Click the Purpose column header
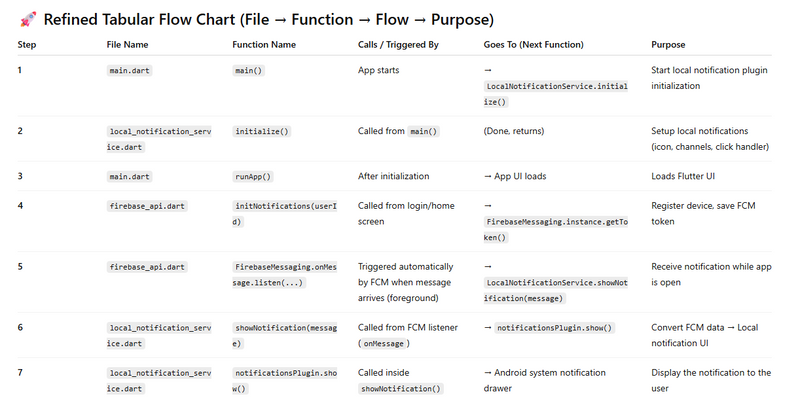 (x=668, y=45)
